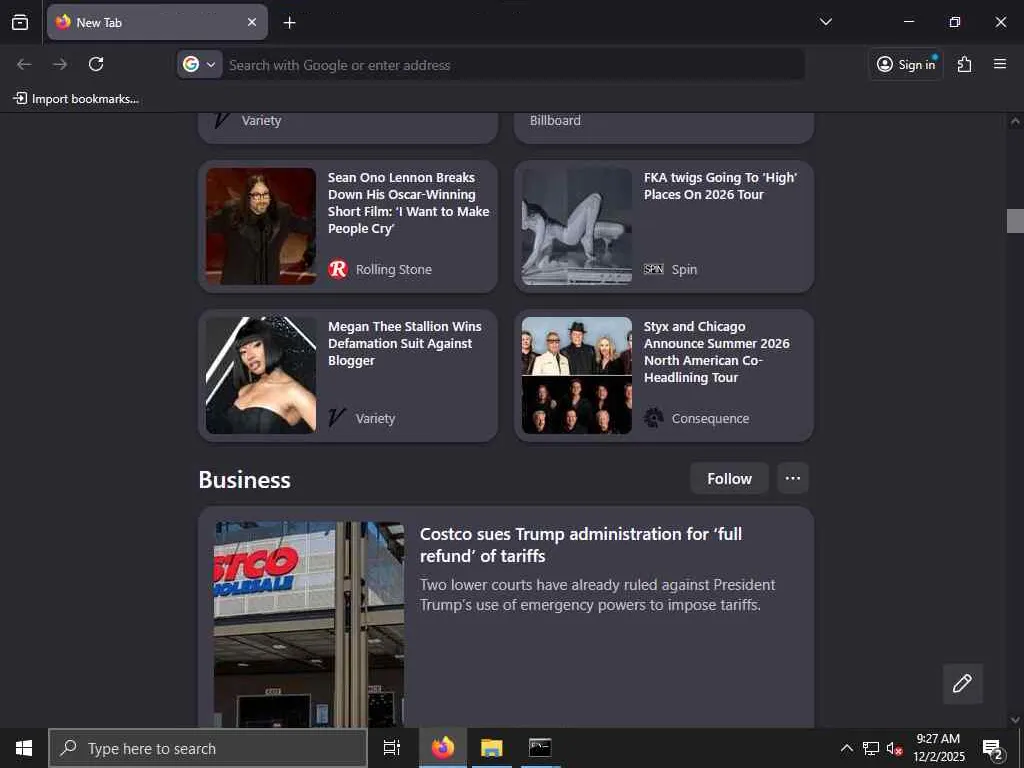Click the Spin source logo icon
1024x768 pixels.
coord(654,269)
